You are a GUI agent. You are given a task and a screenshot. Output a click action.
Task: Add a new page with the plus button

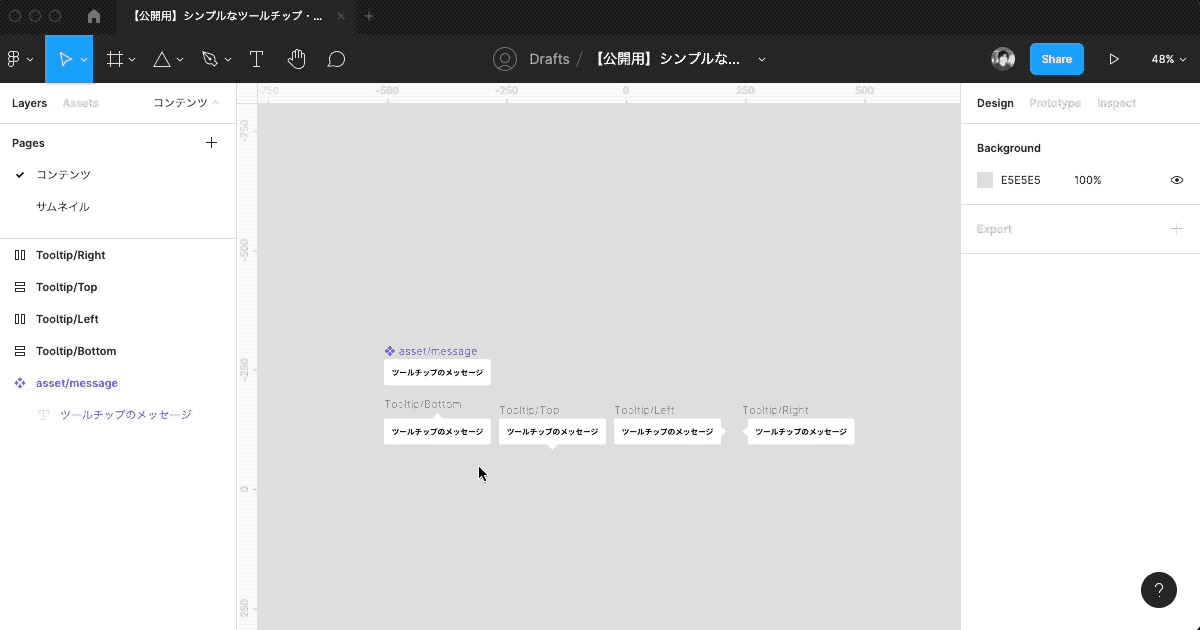[211, 142]
